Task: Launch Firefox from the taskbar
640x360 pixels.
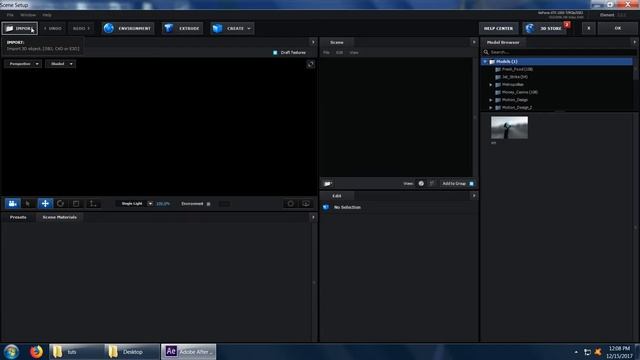Action: coord(36,351)
